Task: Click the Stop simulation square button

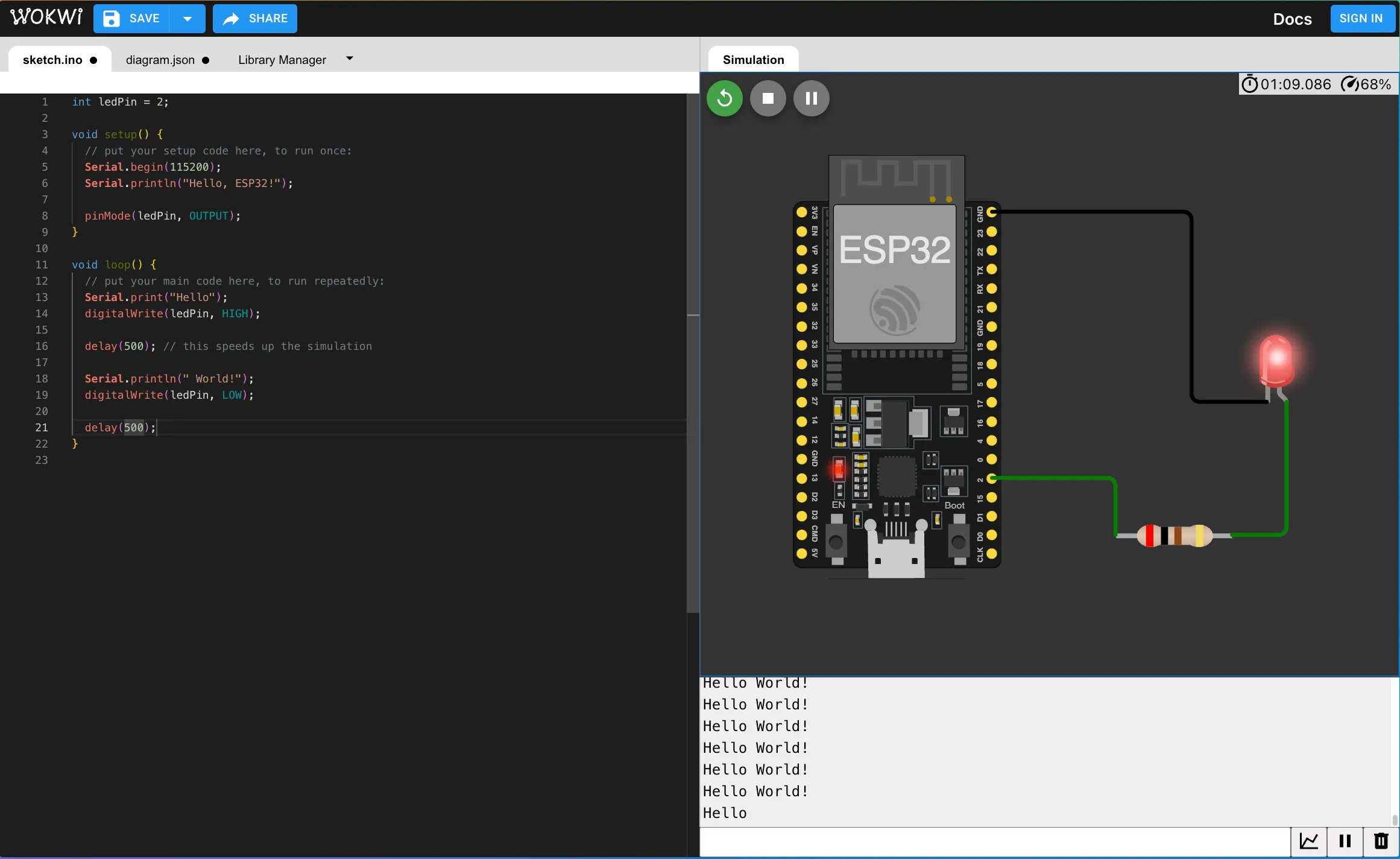Action: click(x=768, y=97)
